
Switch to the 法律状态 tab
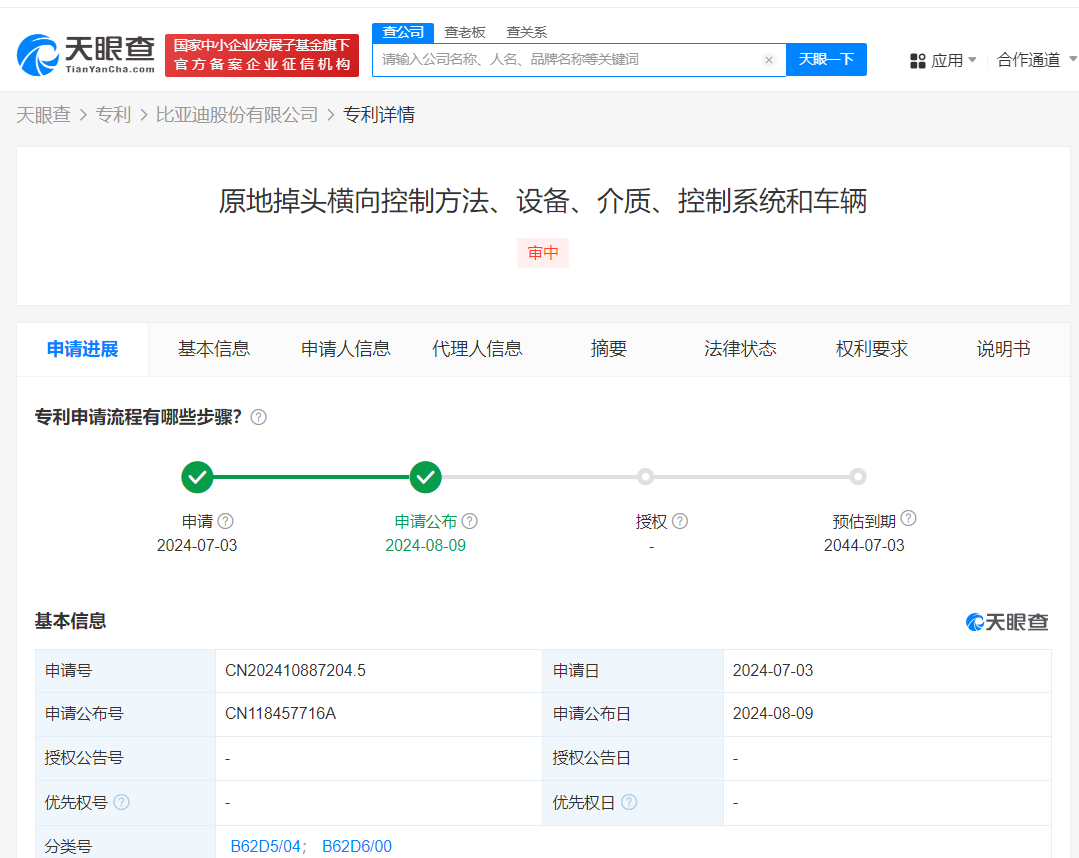[x=739, y=349]
